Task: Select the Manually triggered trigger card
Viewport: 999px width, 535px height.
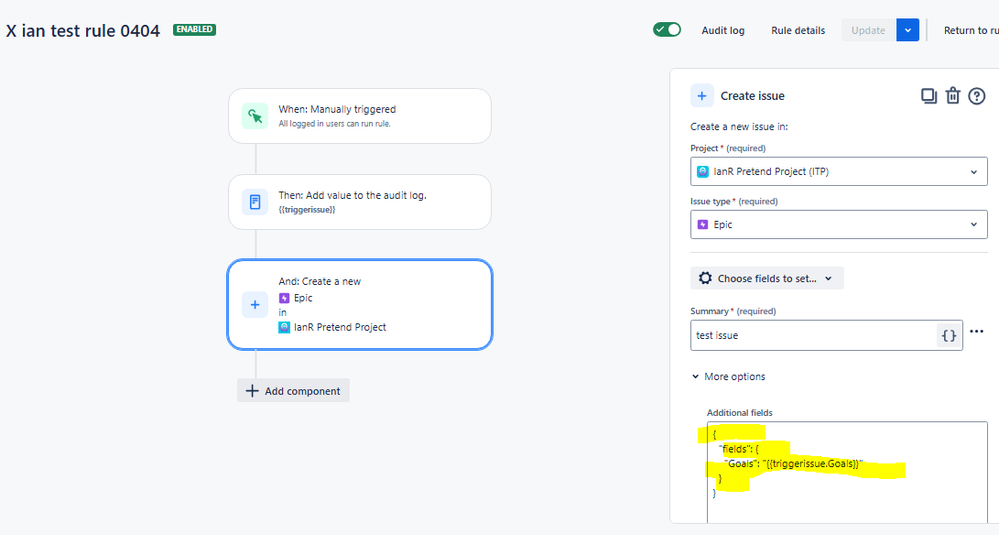Action: click(360, 116)
